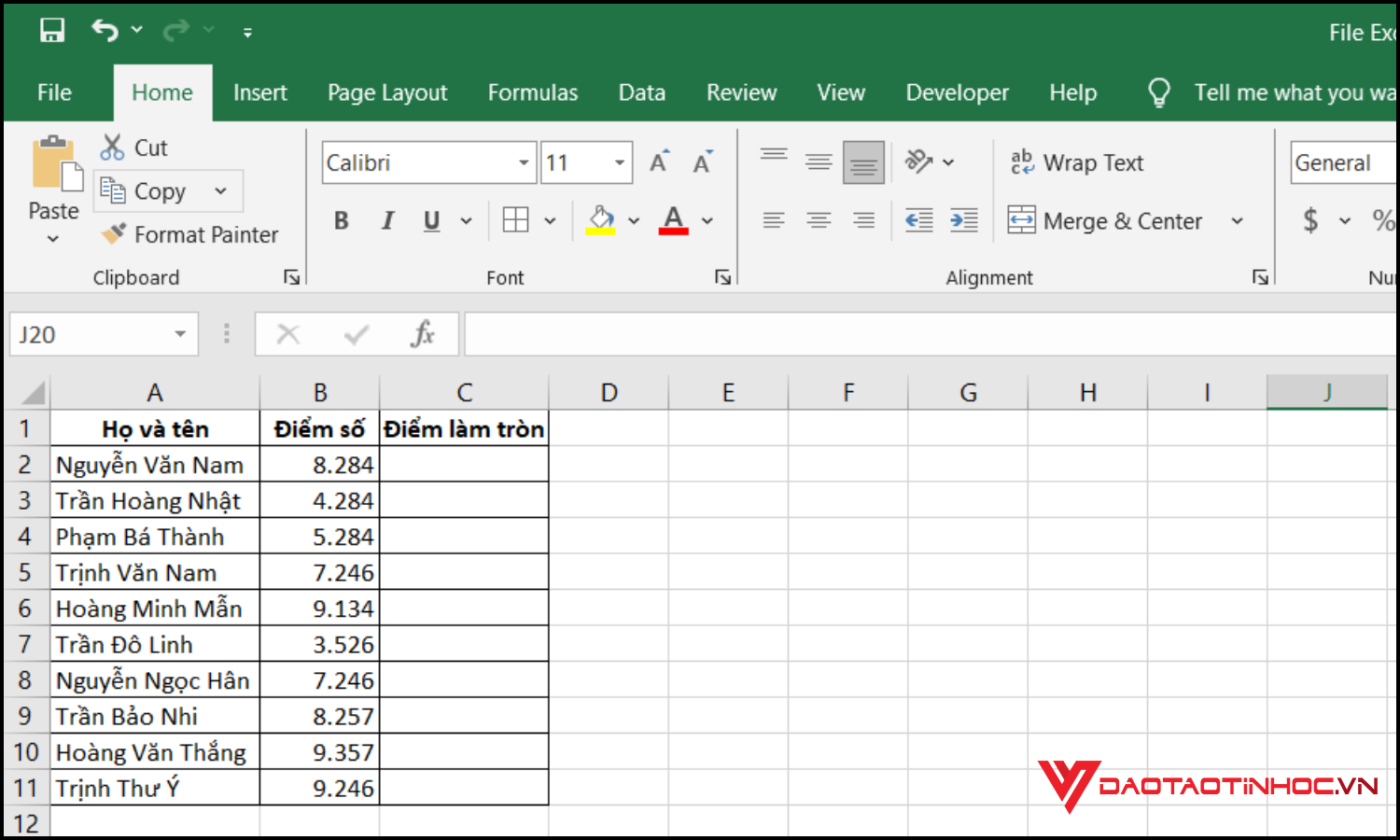Toggle Bold formatting

point(342,221)
